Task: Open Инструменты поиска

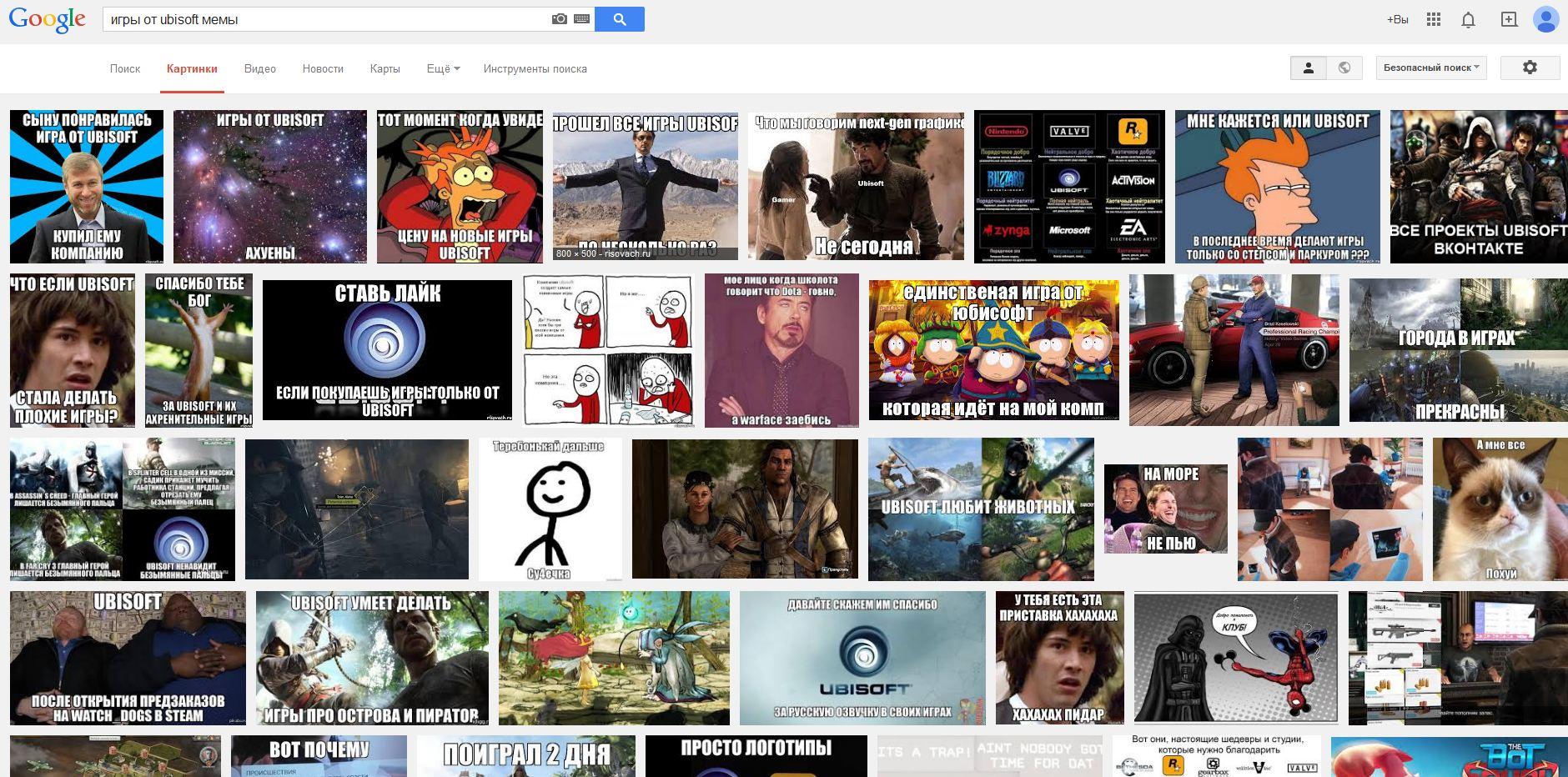Action: point(535,68)
